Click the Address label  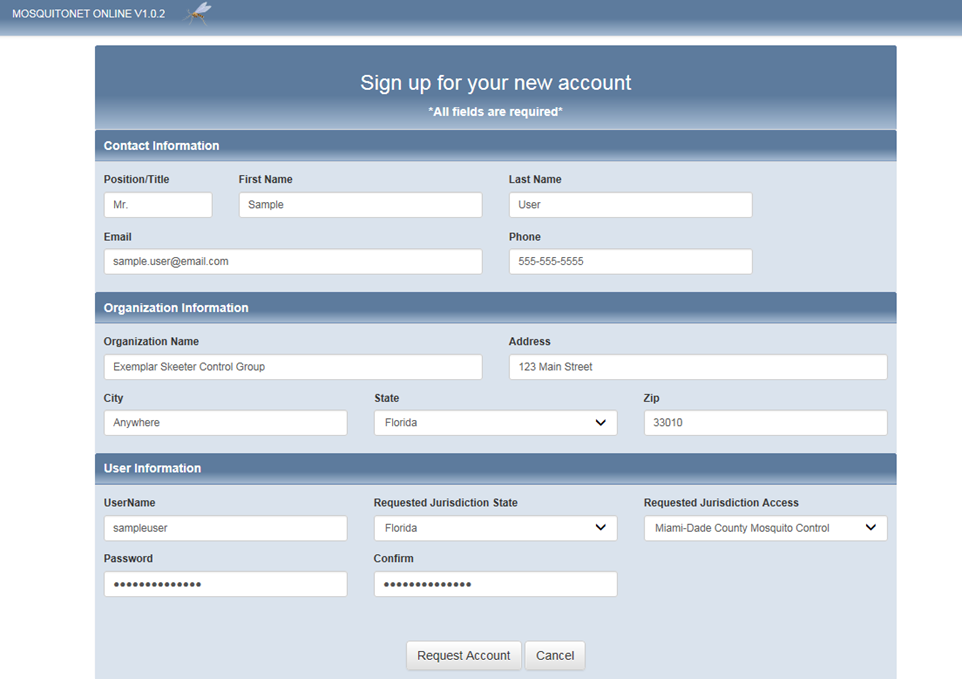pyautogui.click(x=529, y=342)
